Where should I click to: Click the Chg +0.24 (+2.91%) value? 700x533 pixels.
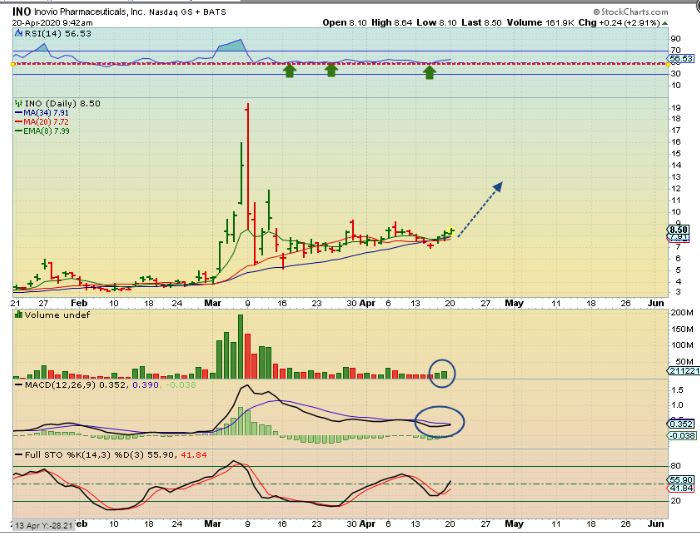pyautogui.click(x=619, y=23)
